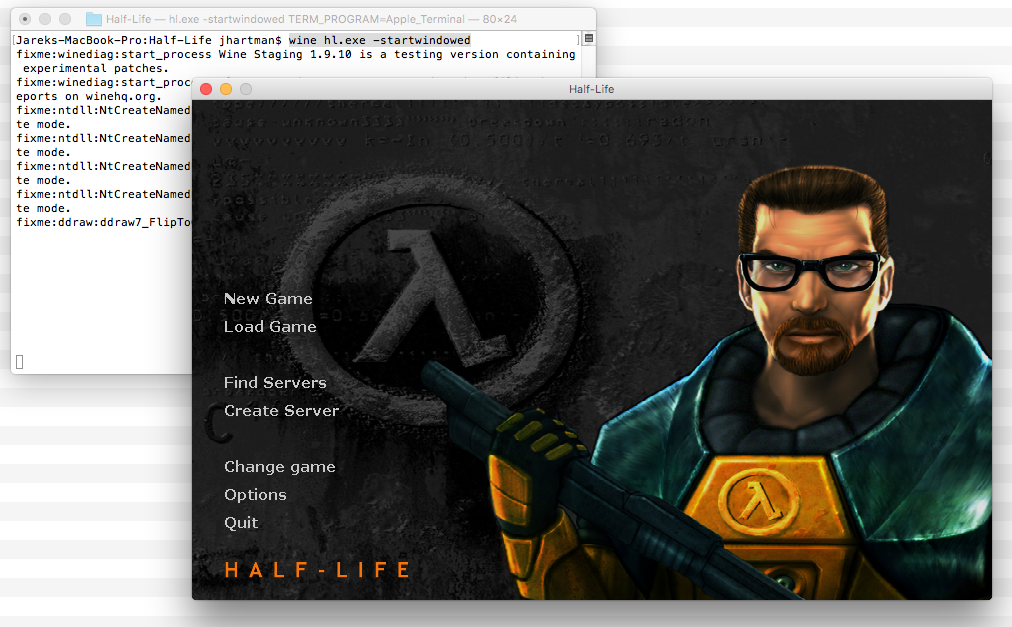
Task: Open the Options menu item
Action: pyautogui.click(x=255, y=495)
